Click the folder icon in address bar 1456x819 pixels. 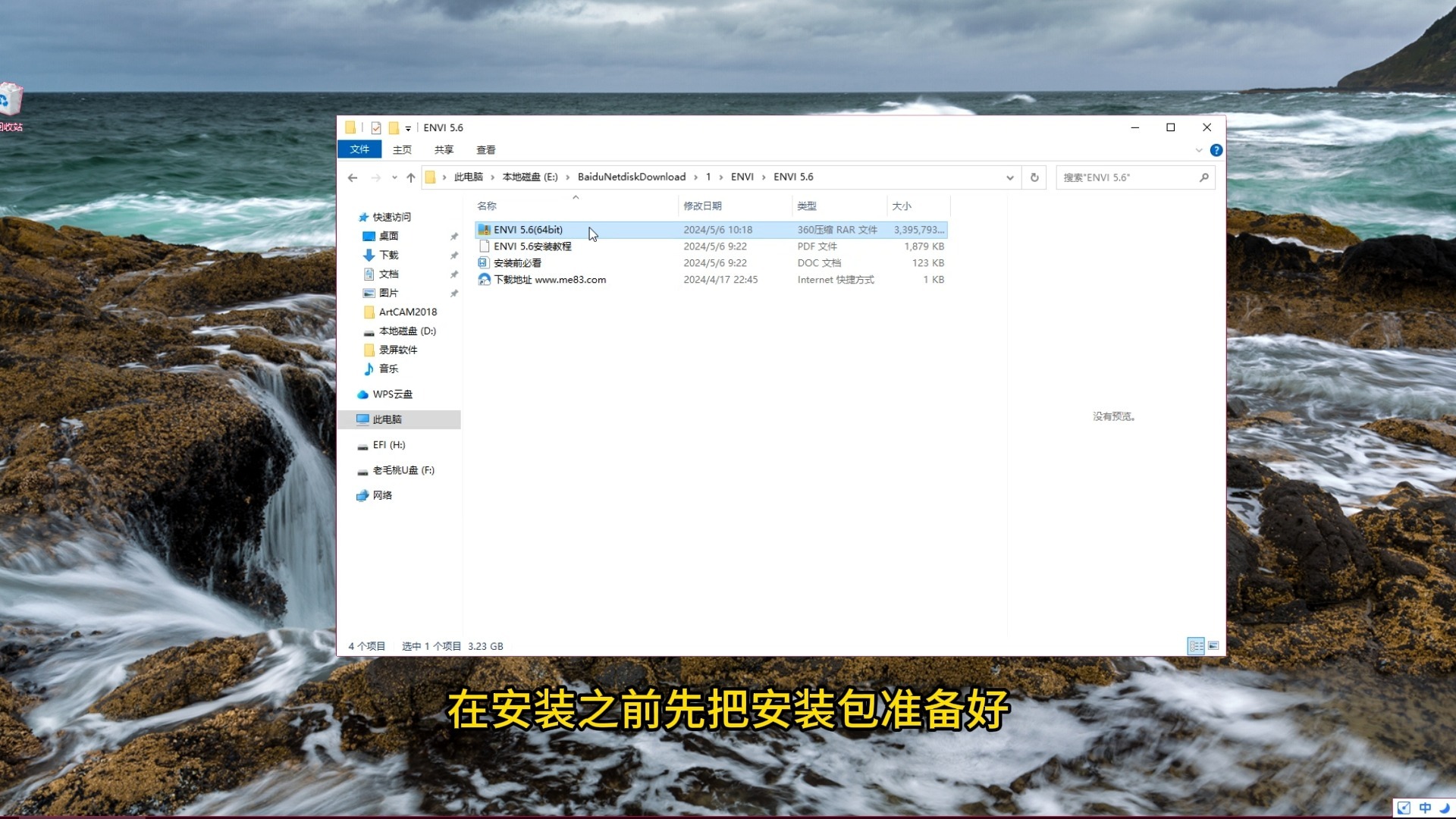click(x=431, y=177)
